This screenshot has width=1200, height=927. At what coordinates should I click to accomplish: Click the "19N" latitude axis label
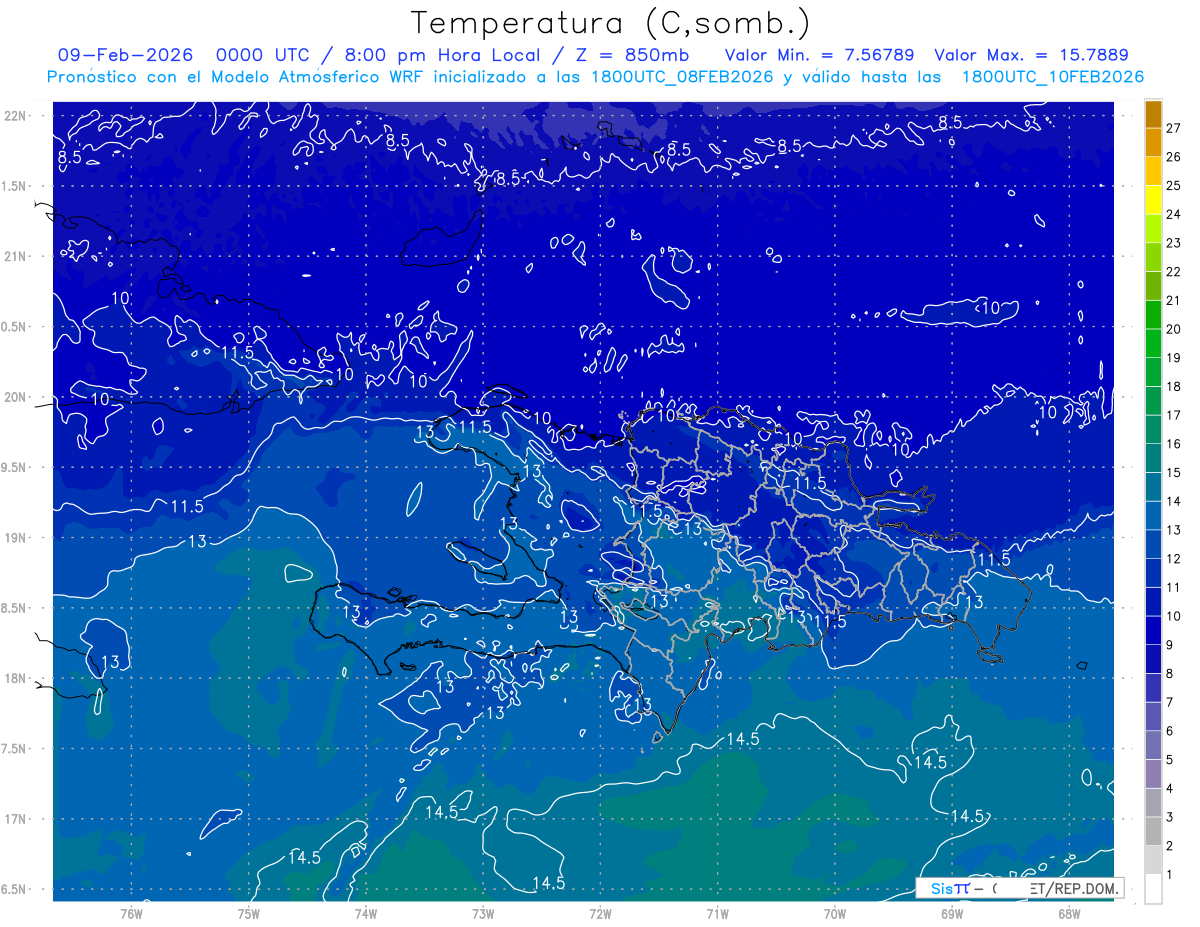click(x=16, y=538)
